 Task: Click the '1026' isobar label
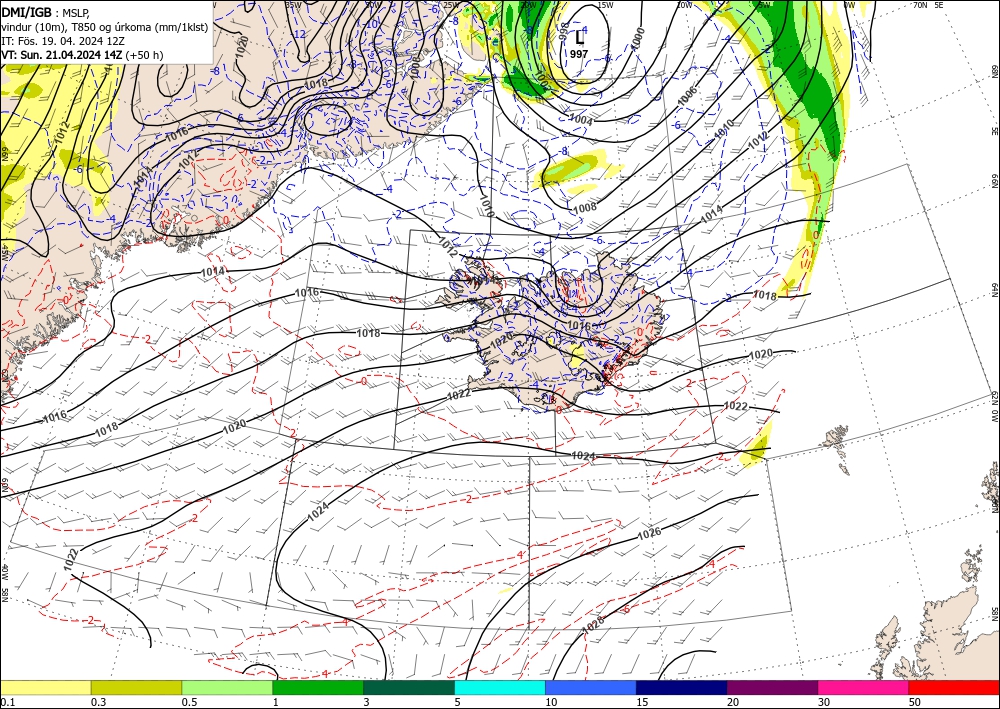tap(649, 534)
